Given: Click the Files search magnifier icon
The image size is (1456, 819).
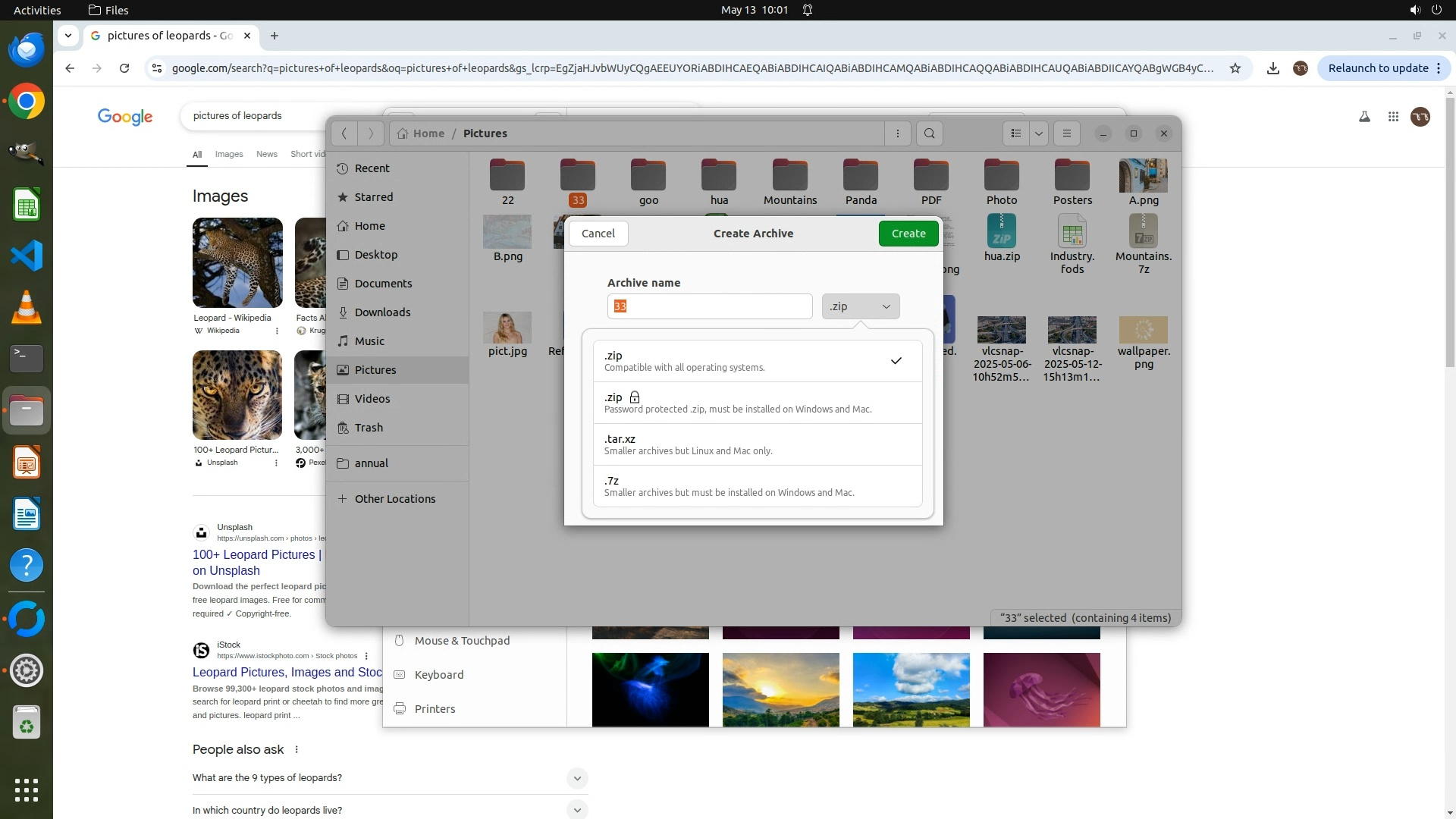Looking at the screenshot, I should [929, 133].
